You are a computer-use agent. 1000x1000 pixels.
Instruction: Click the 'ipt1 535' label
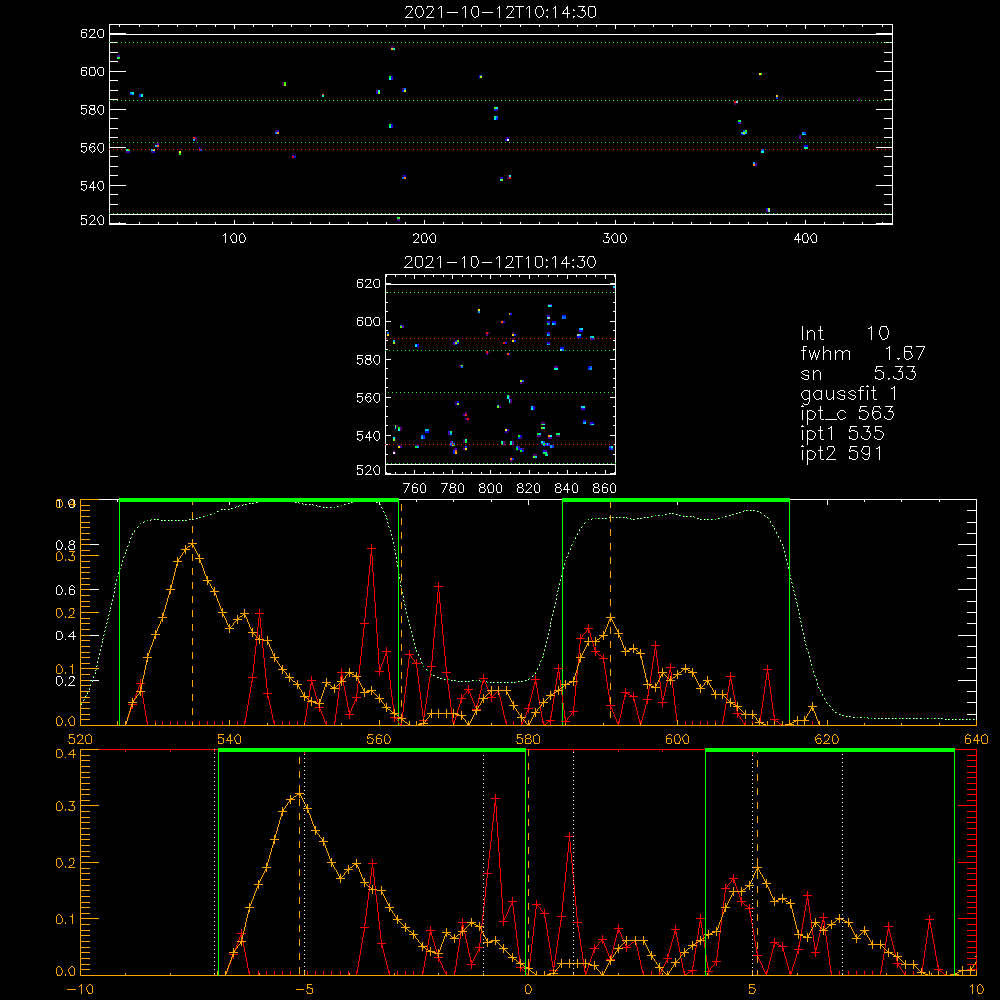pyautogui.click(x=842, y=434)
